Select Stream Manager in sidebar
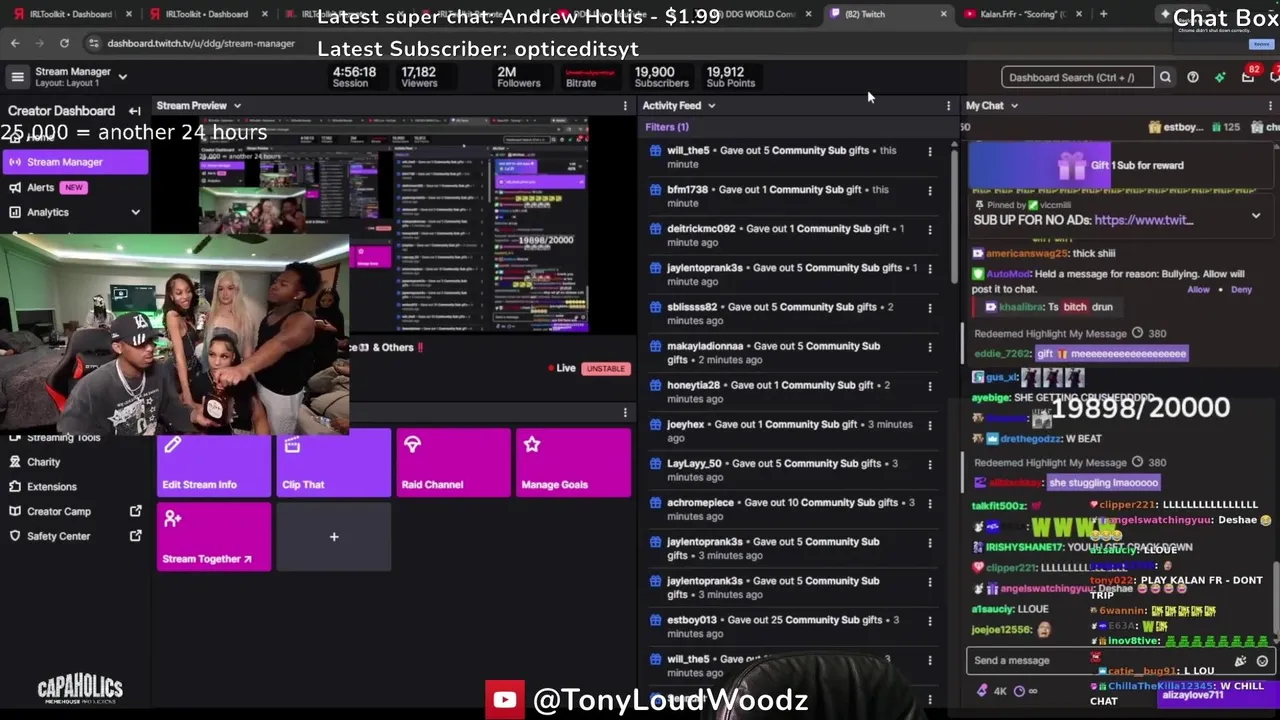The height and width of the screenshot is (720, 1280). (x=75, y=162)
